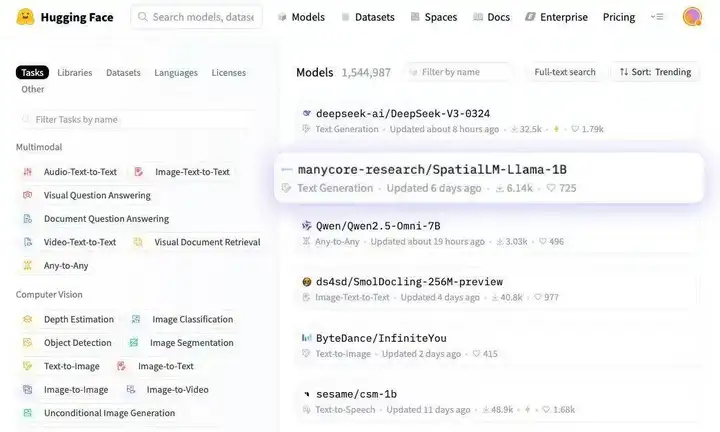
Task: Click the Visual Question Answering icon
Action: 28,195
